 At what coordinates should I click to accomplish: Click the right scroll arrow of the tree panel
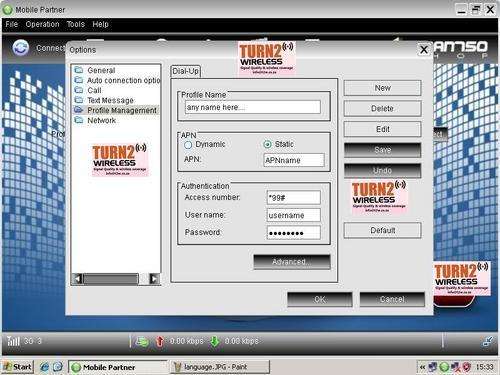tap(154, 279)
